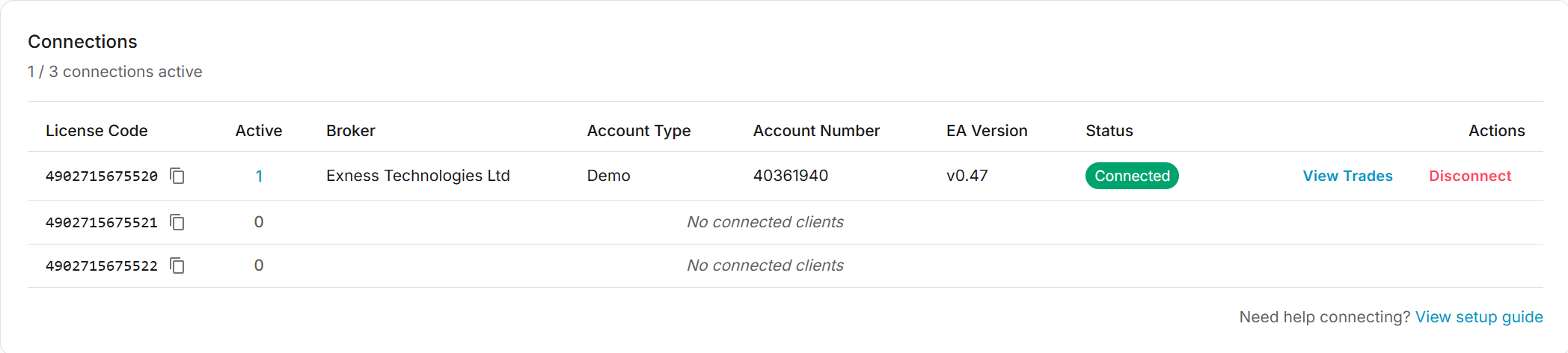Image resolution: width=1568 pixels, height=353 pixels.
Task: Click the Connected status badge
Action: [1132, 176]
